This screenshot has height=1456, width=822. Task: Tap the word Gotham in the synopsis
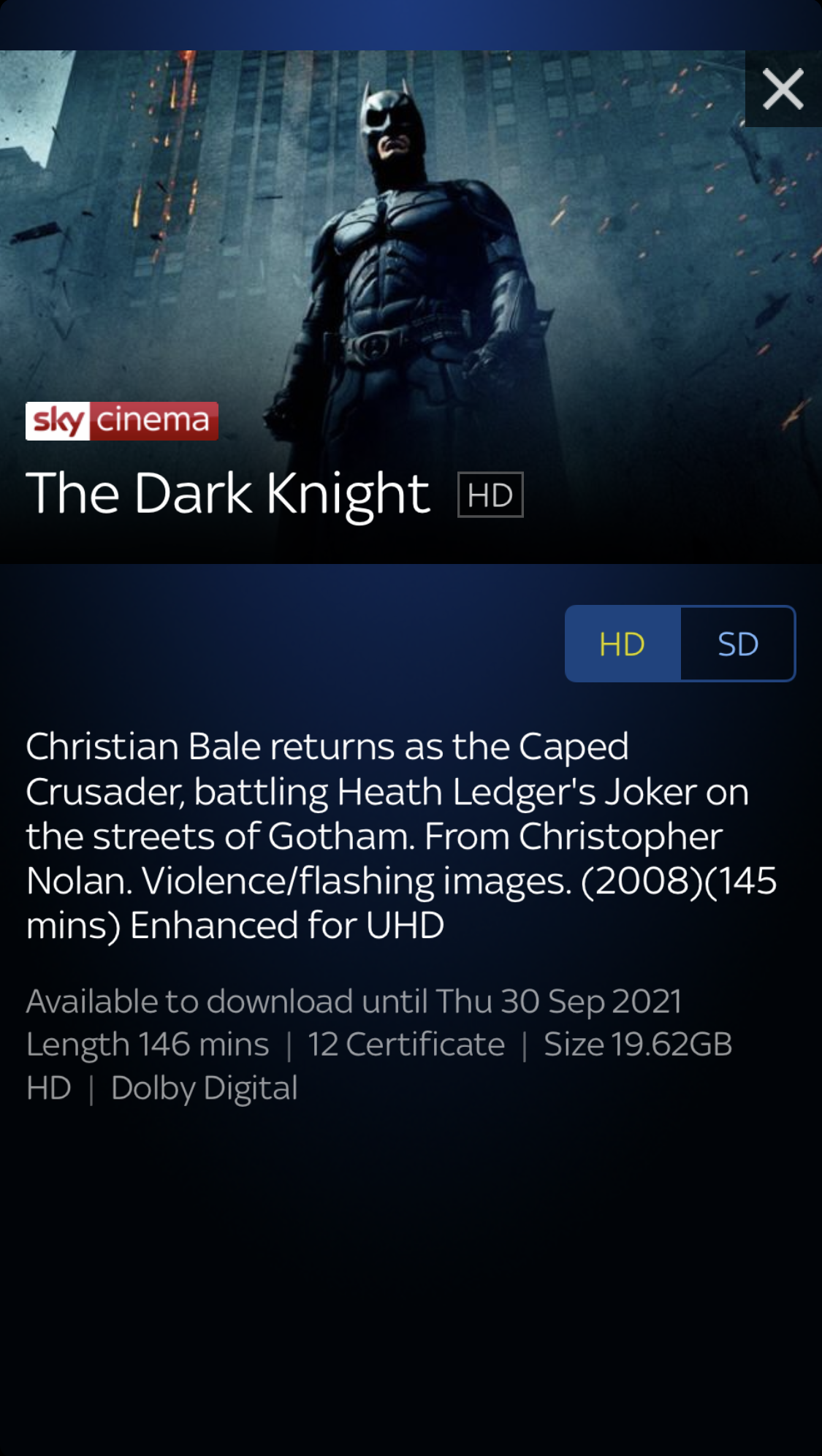(340, 836)
